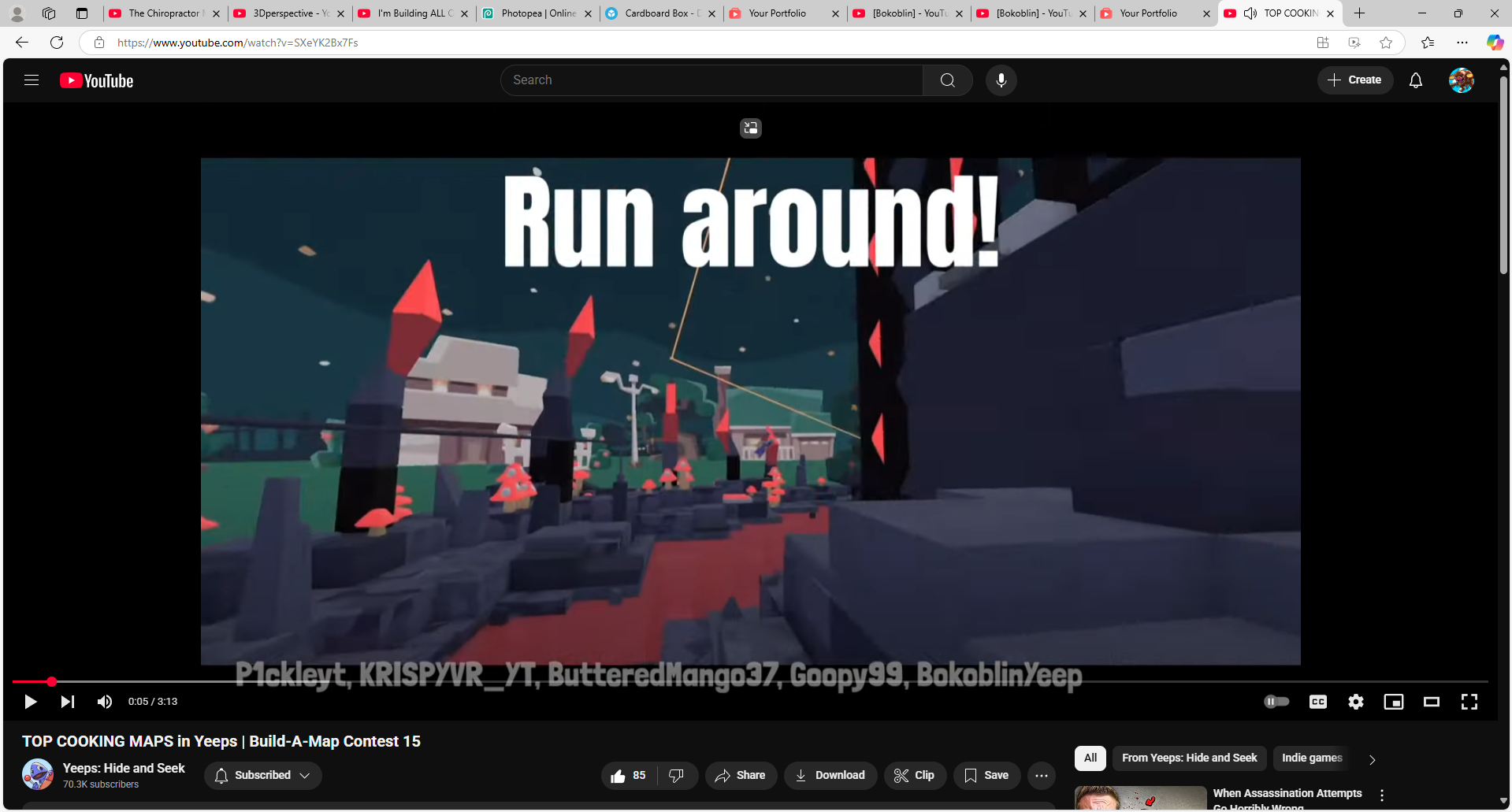
Task: Focus the YouTube search box
Action: [x=711, y=80]
